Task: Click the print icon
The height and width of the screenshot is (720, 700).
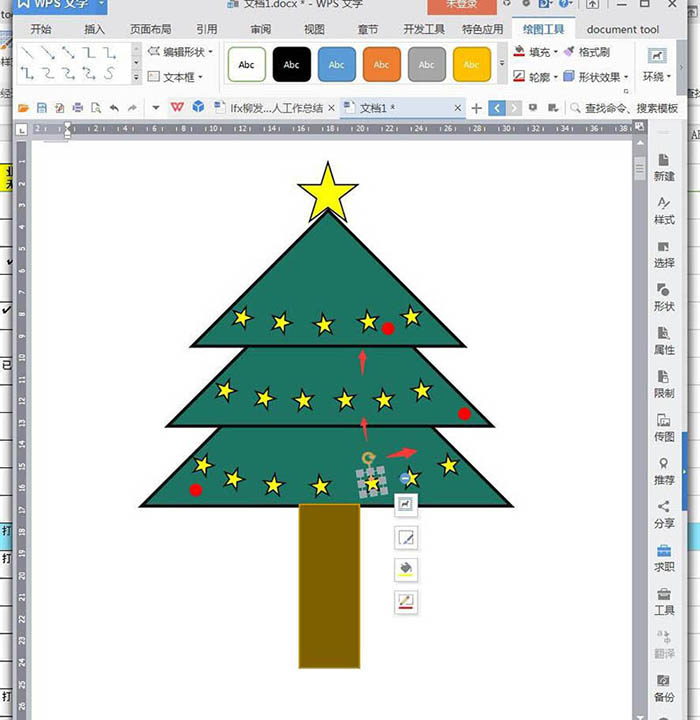Action: (78, 108)
